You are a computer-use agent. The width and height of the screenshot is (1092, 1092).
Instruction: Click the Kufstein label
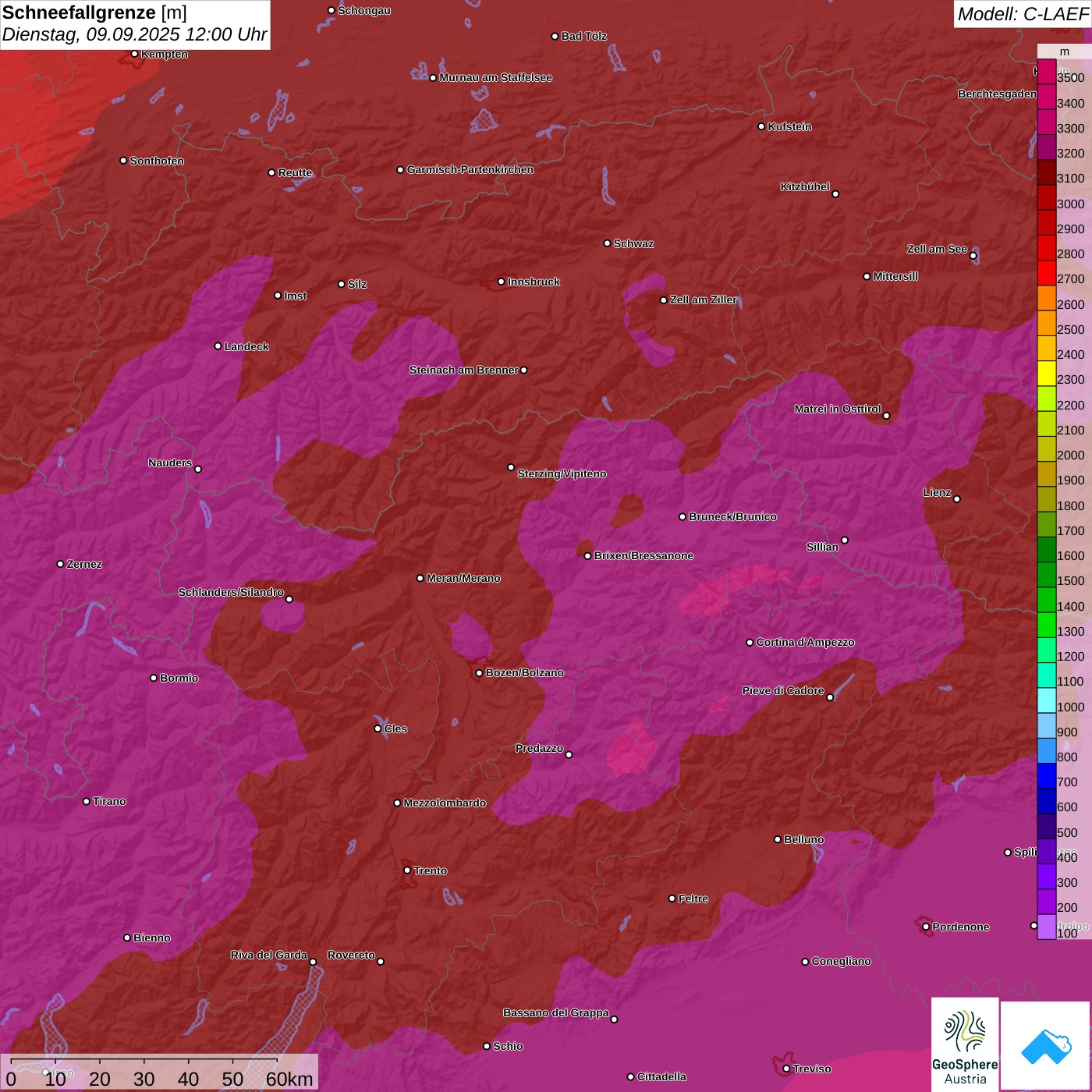(x=789, y=126)
